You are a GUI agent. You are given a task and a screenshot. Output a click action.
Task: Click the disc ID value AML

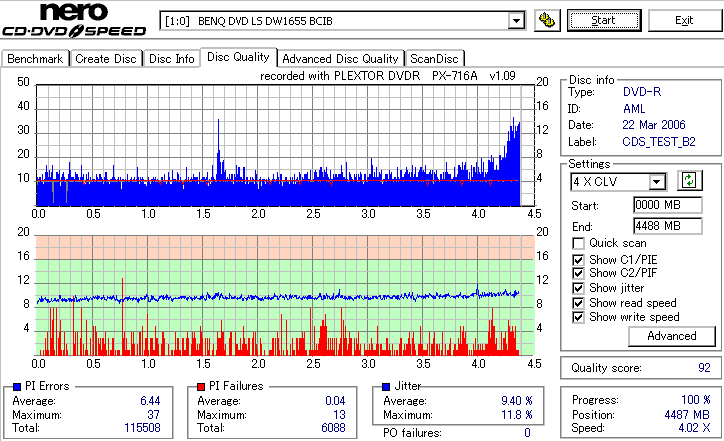pos(634,109)
